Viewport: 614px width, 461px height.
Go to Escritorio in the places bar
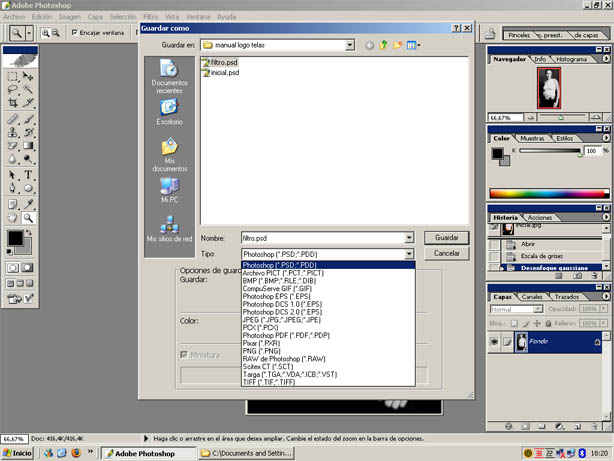pos(169,111)
